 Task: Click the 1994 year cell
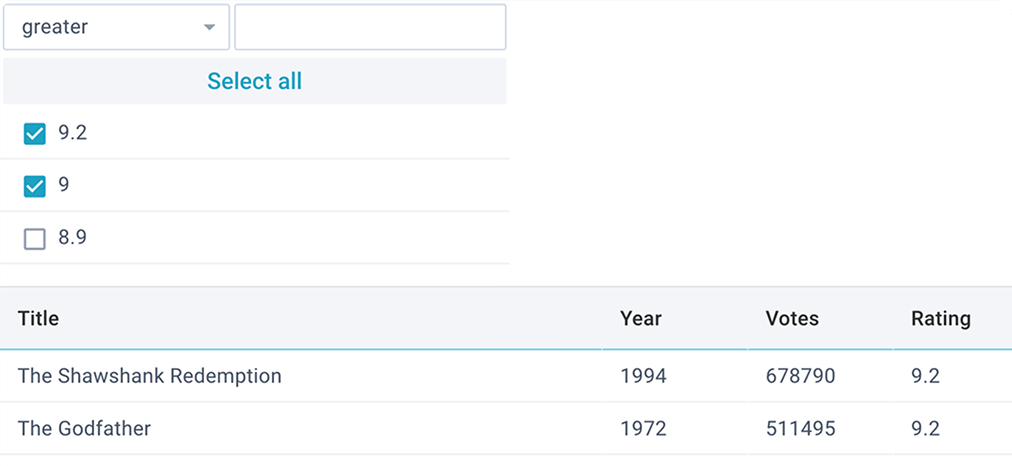(x=643, y=376)
